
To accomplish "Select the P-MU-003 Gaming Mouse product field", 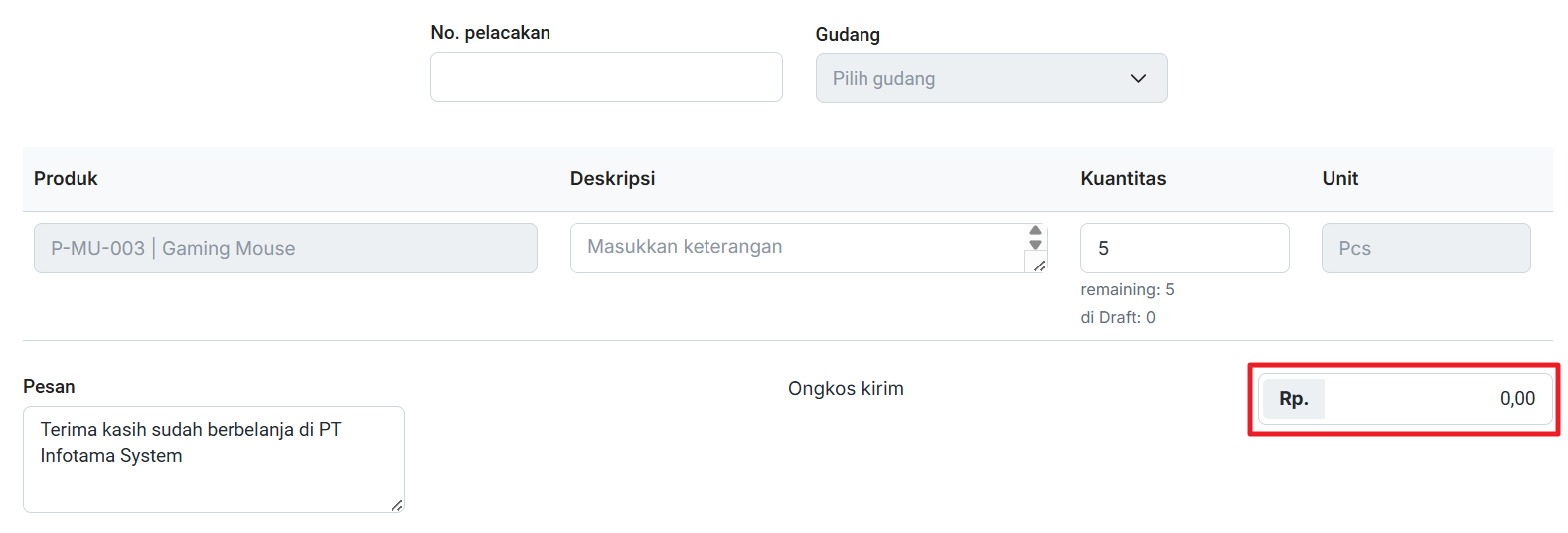I will (x=285, y=249).
